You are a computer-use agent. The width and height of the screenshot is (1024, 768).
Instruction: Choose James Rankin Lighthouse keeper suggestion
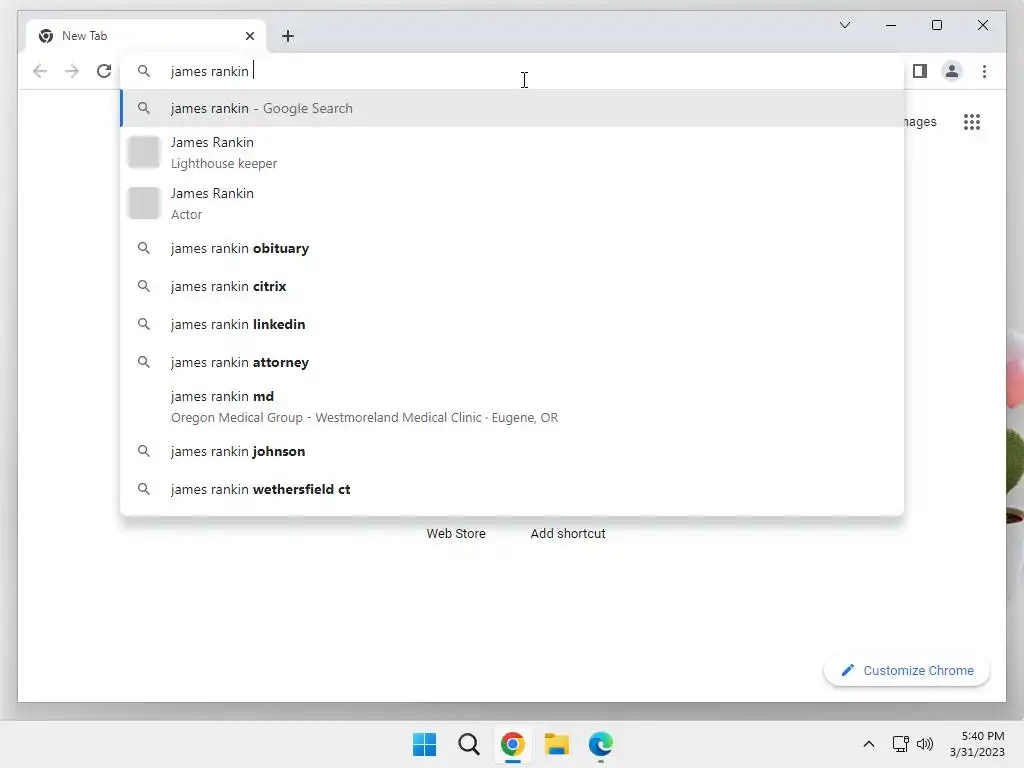513,153
